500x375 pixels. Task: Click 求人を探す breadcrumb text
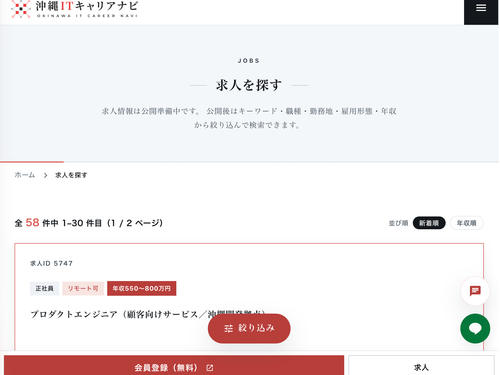pos(71,175)
